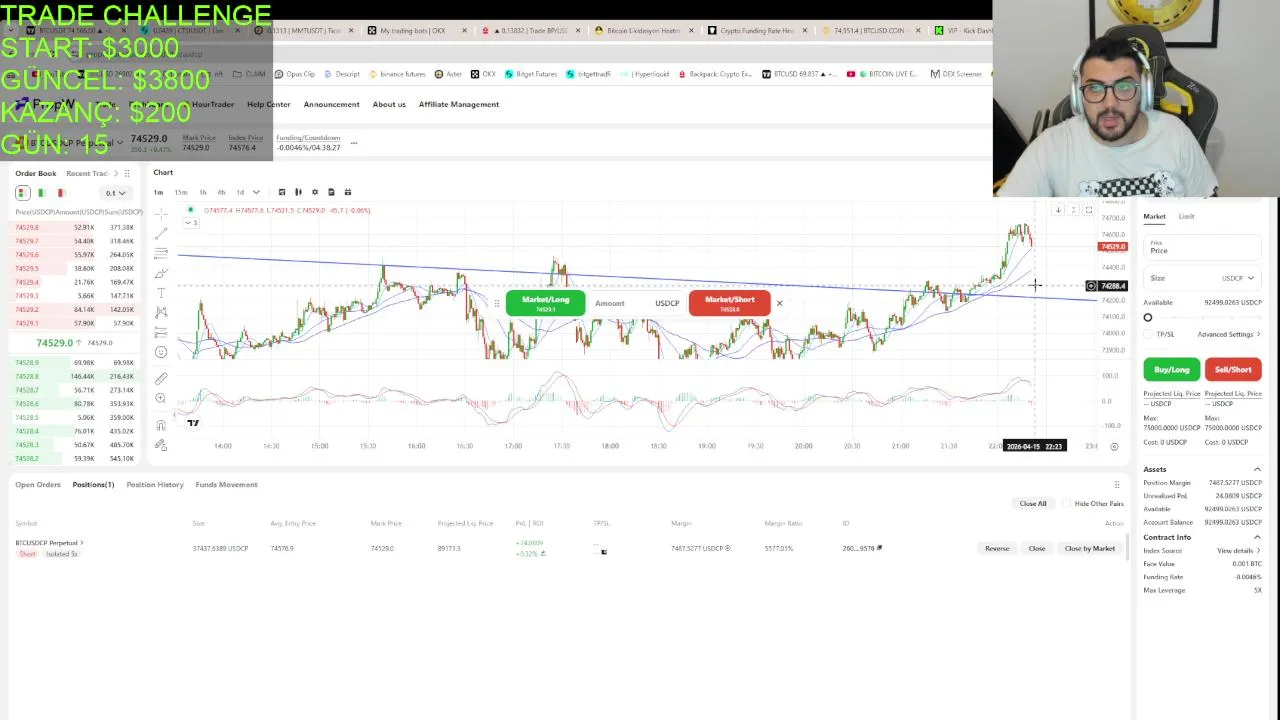The width and height of the screenshot is (1280, 720).
Task: Open the time axis settings gear
Action: pyautogui.click(x=1114, y=446)
